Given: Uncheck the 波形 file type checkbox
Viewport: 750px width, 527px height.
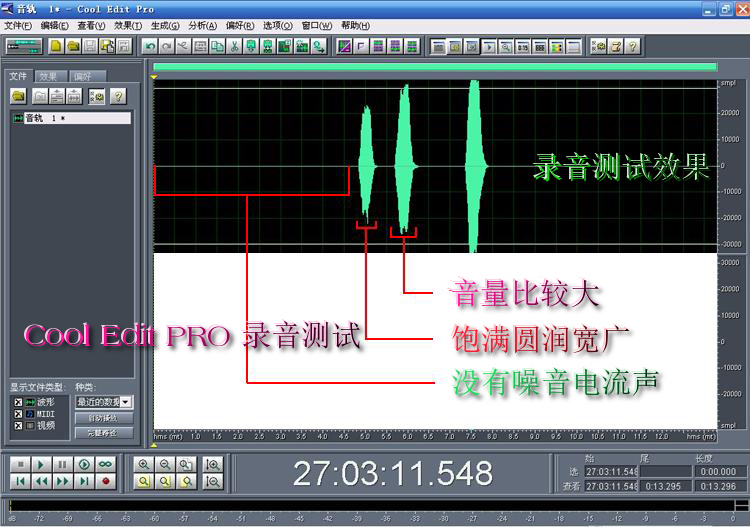Looking at the screenshot, I should tap(17, 401).
